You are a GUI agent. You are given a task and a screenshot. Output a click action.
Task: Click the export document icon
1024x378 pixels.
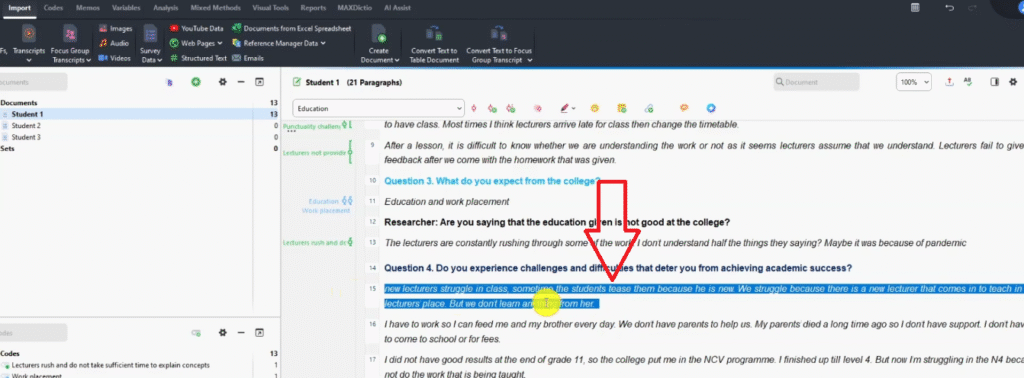point(950,82)
